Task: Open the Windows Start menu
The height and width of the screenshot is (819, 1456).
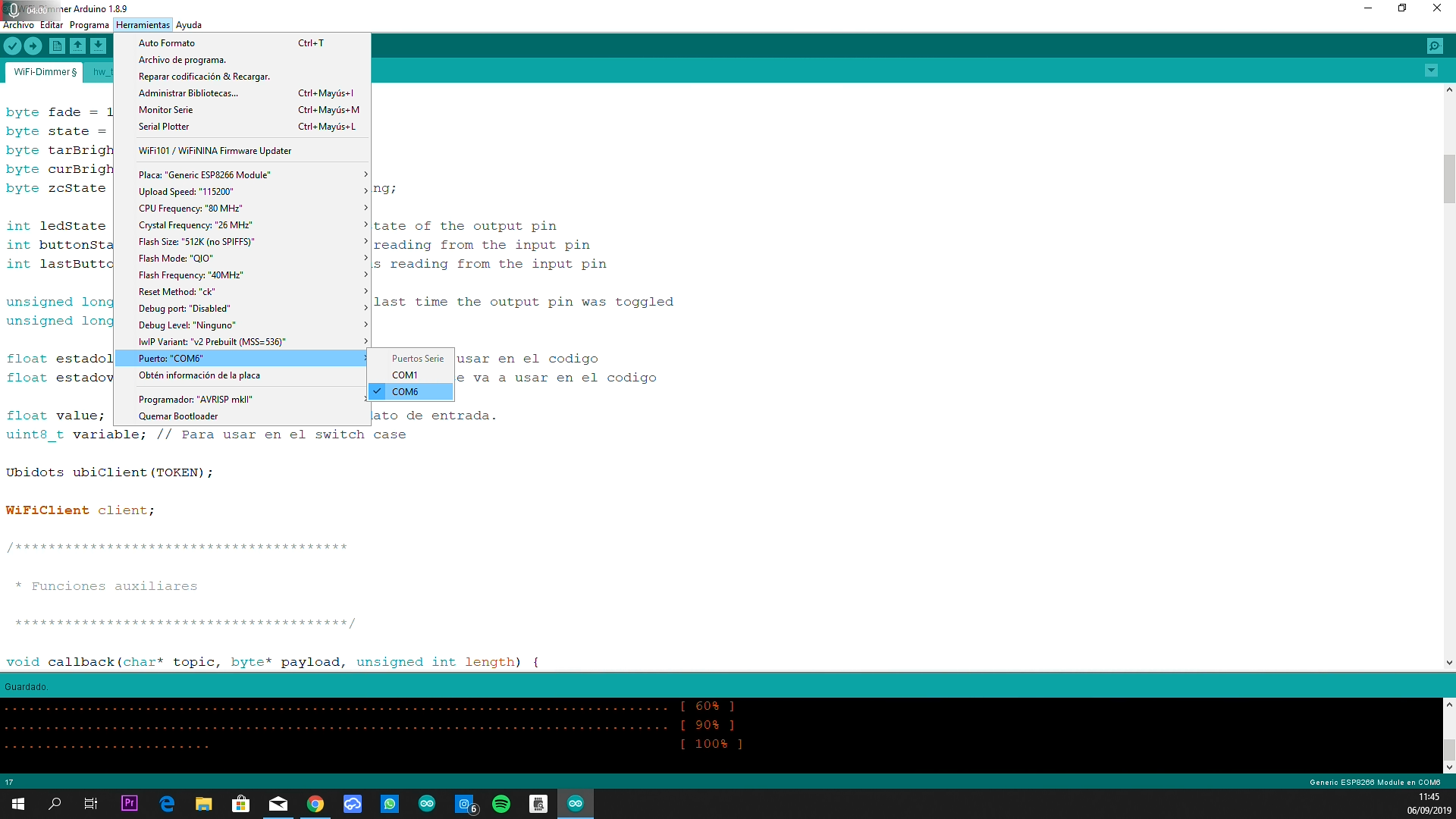Action: coord(18,804)
